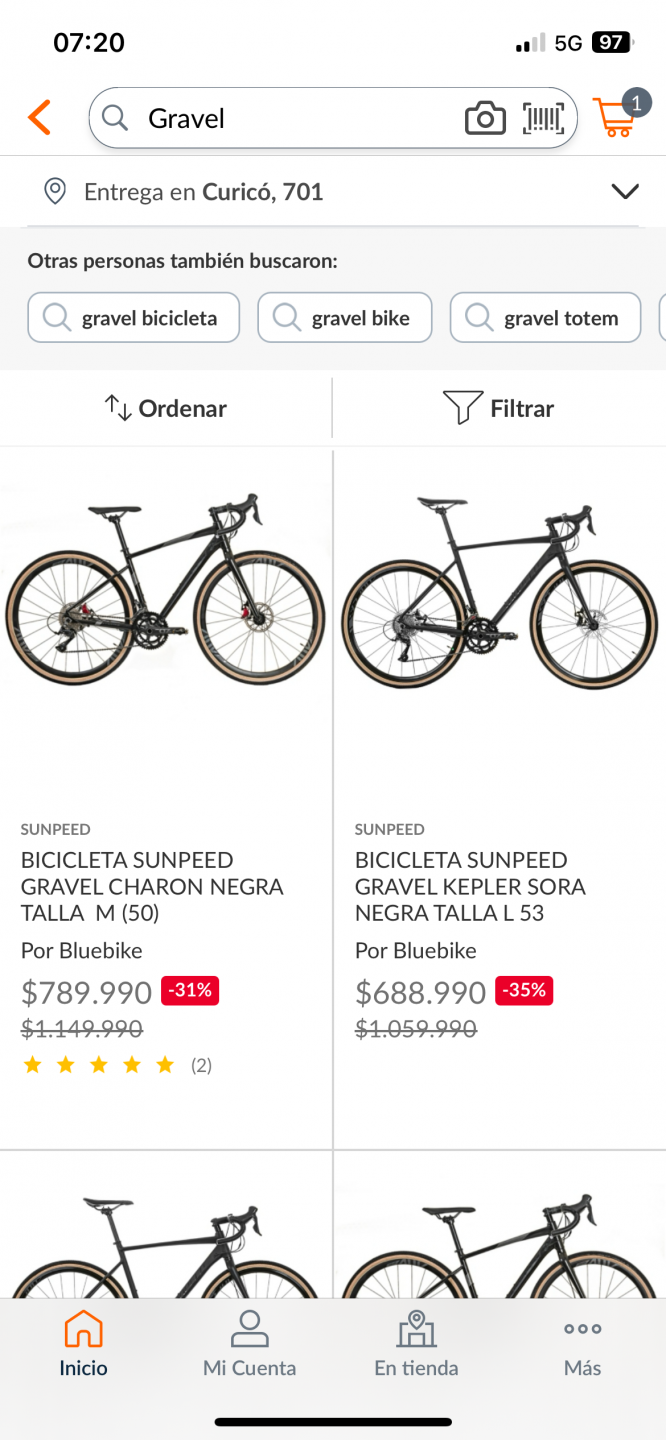Open the Sunpeed Gravel Kepler Sora image
The height and width of the screenshot is (1440, 666).
point(499,590)
